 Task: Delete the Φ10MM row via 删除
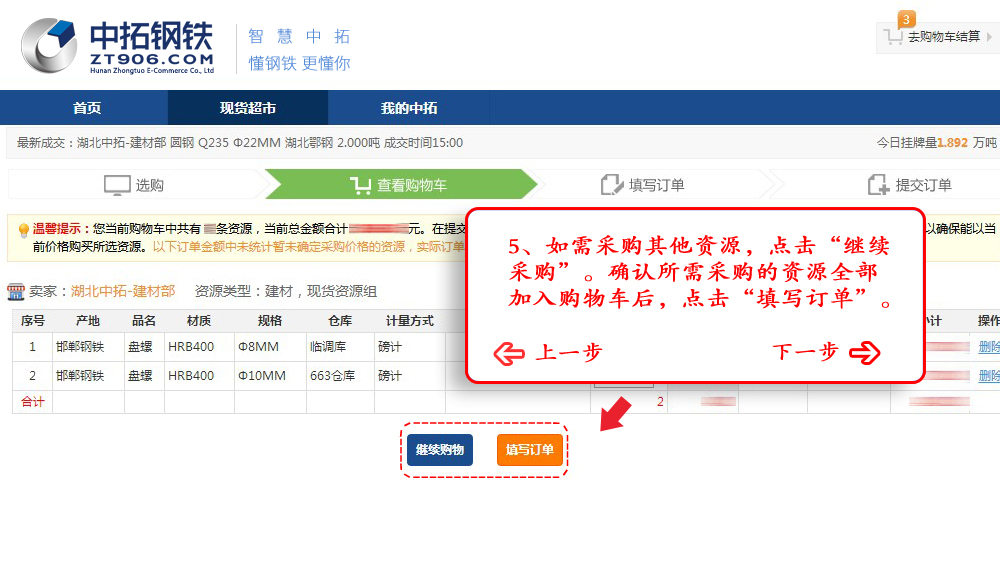[x=988, y=375]
